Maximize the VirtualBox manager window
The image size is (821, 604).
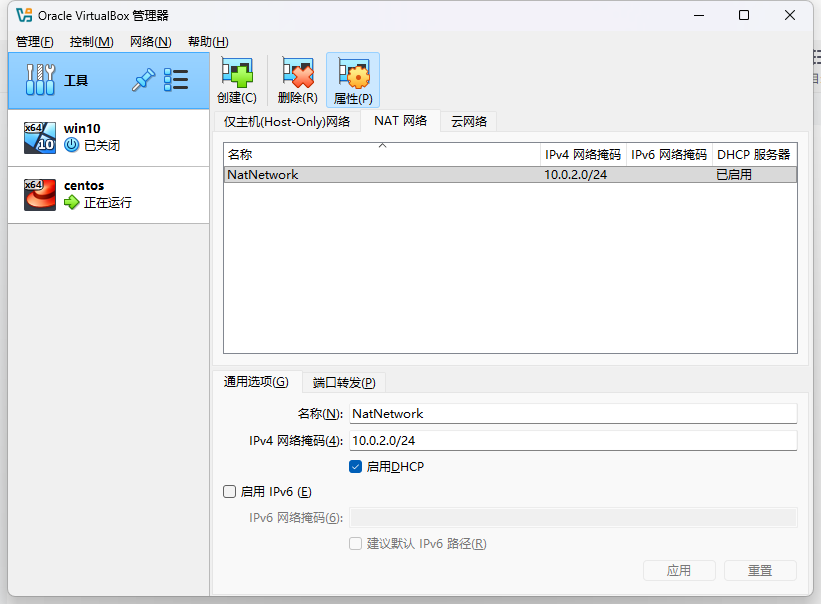744,15
